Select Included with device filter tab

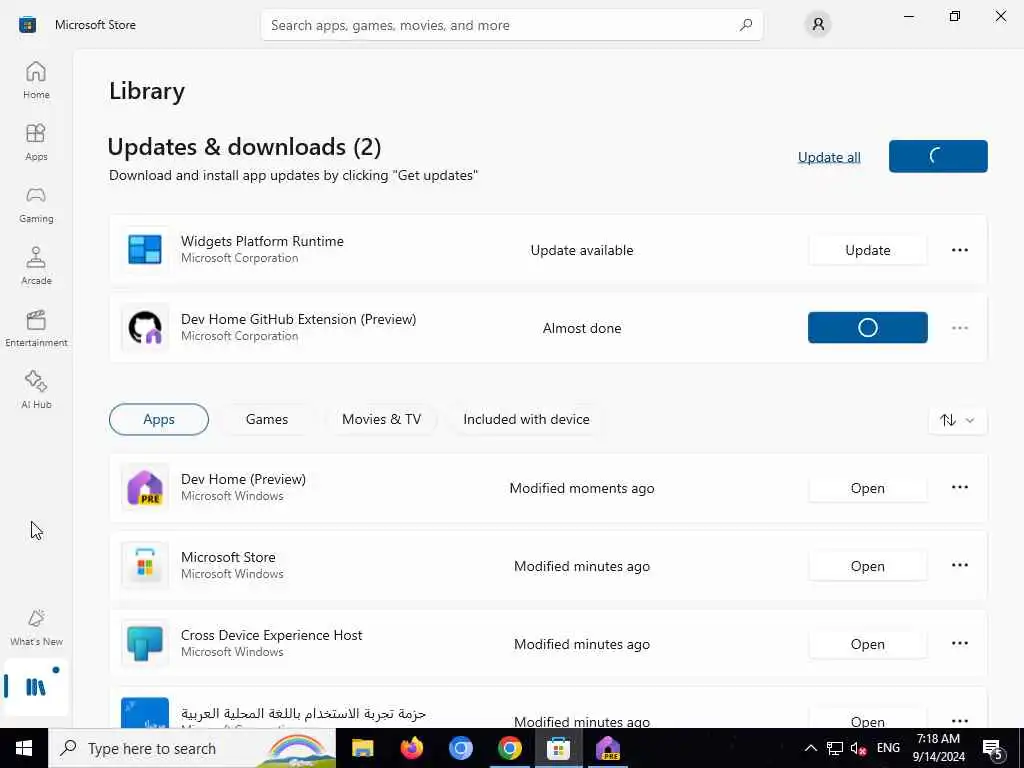tap(526, 419)
